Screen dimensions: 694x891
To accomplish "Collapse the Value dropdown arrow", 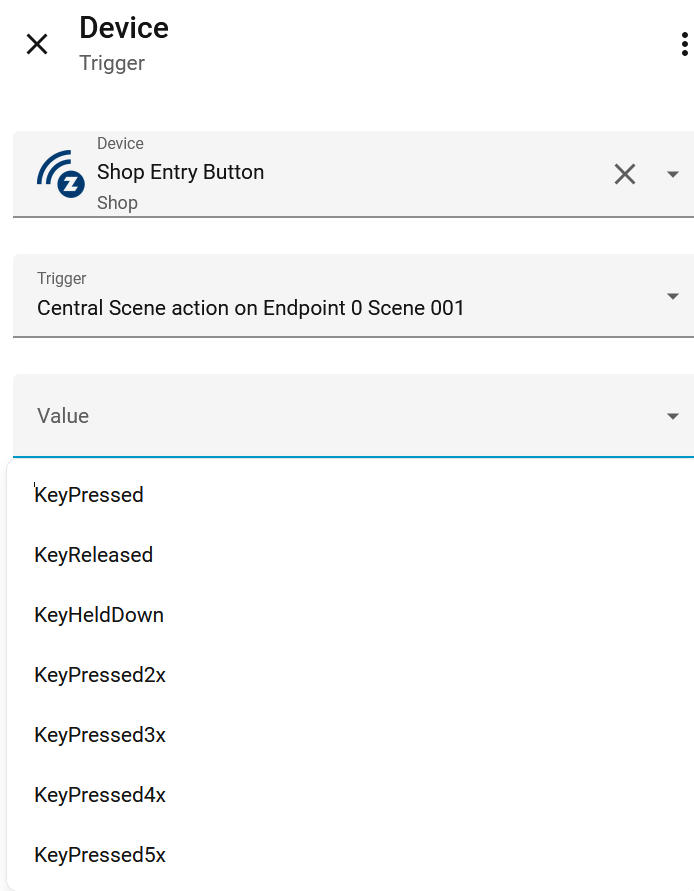I will [x=673, y=416].
